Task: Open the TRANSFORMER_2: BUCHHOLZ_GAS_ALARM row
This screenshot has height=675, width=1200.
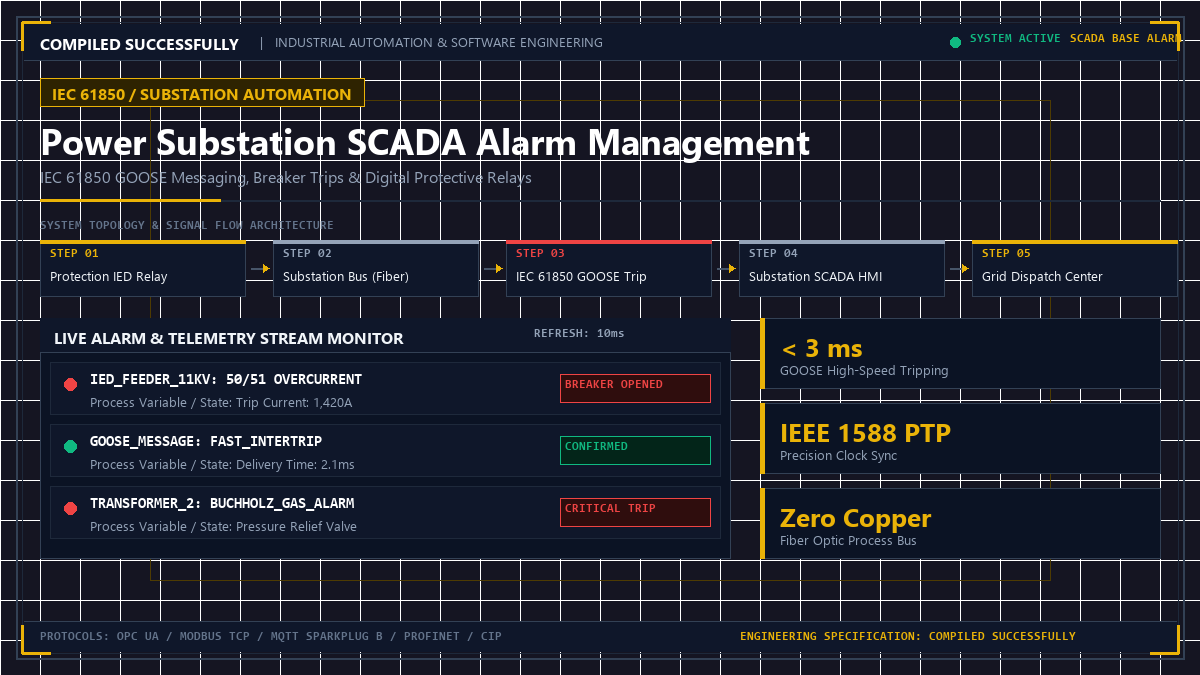Action: click(385, 513)
